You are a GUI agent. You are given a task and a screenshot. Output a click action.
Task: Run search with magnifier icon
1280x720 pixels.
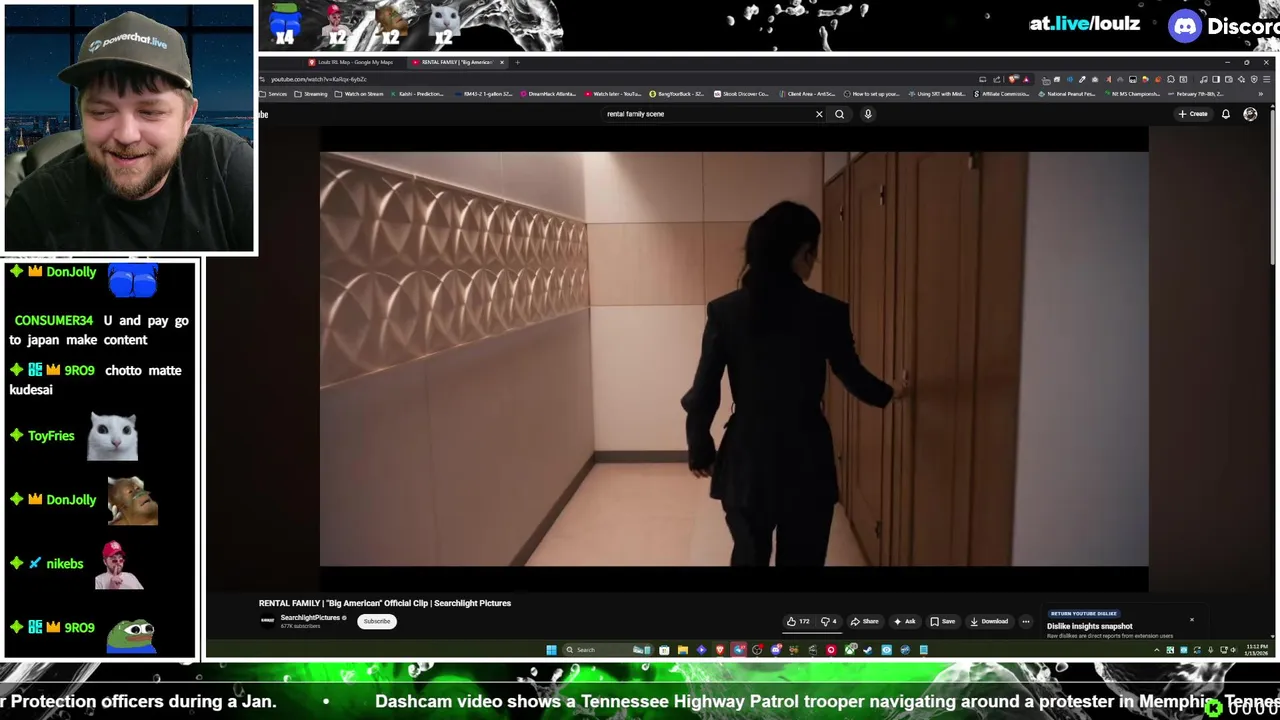point(840,114)
